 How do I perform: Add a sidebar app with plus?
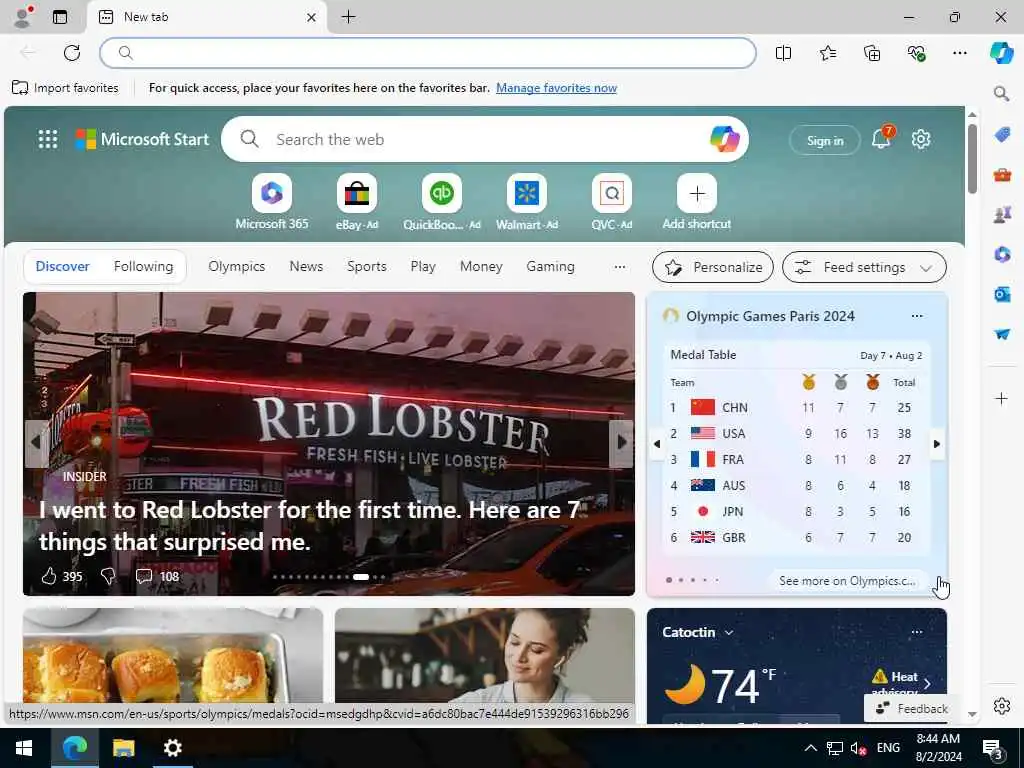click(x=1002, y=398)
